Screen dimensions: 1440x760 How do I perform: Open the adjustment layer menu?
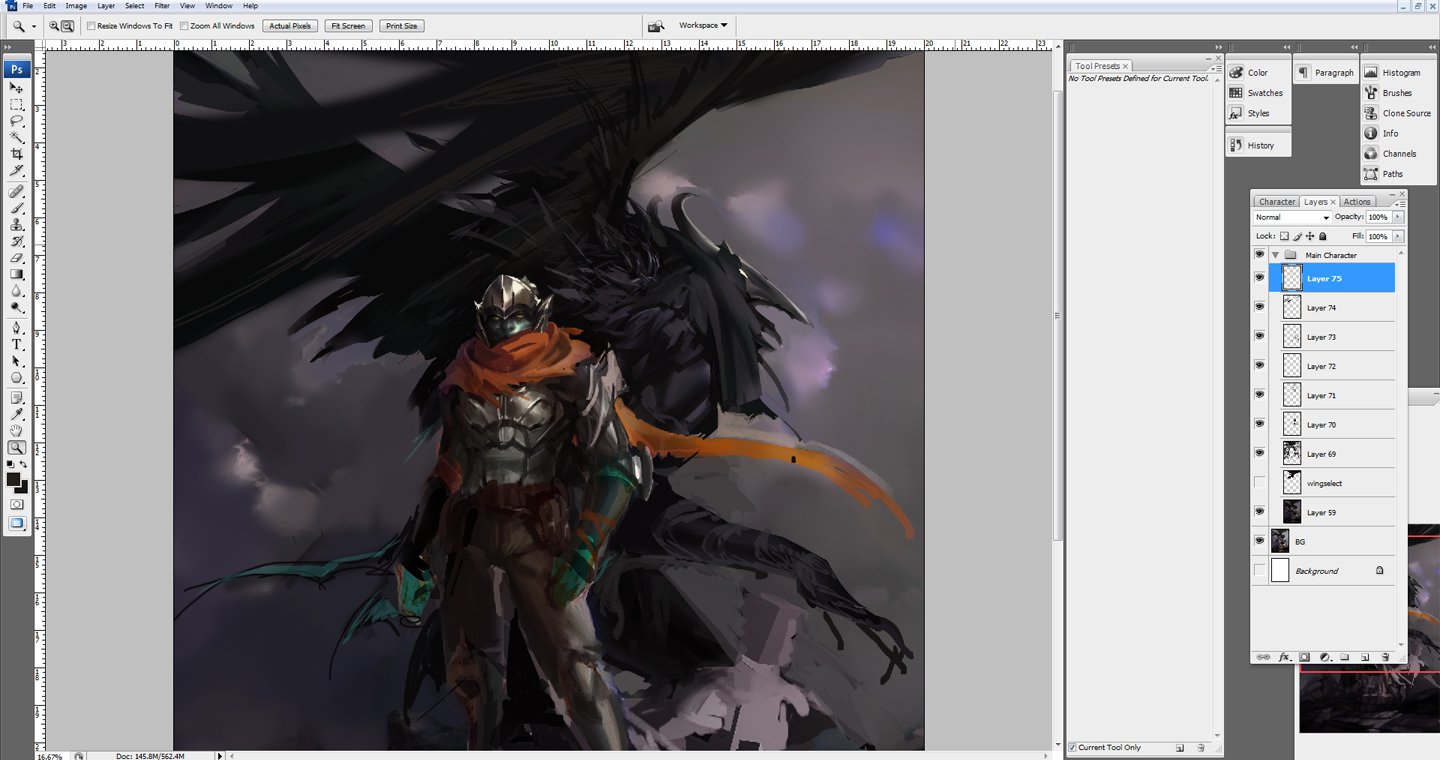point(1325,657)
